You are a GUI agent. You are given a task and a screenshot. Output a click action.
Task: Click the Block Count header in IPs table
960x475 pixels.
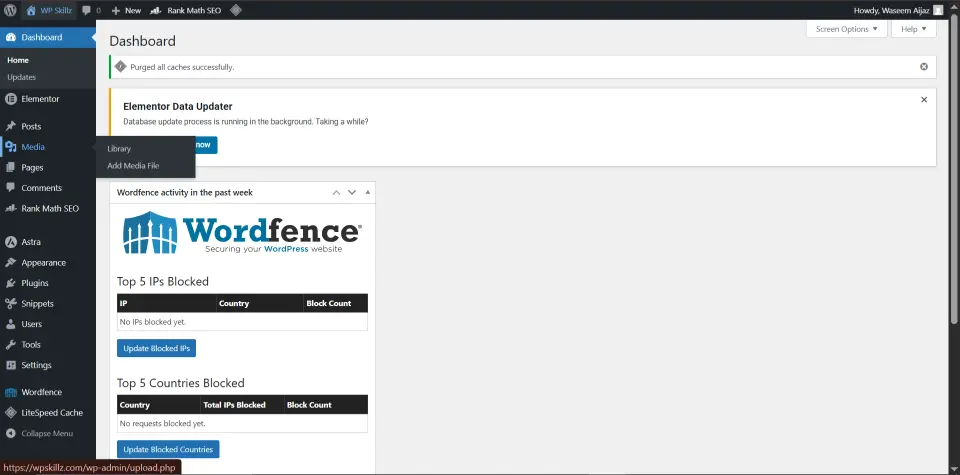tap(336, 303)
